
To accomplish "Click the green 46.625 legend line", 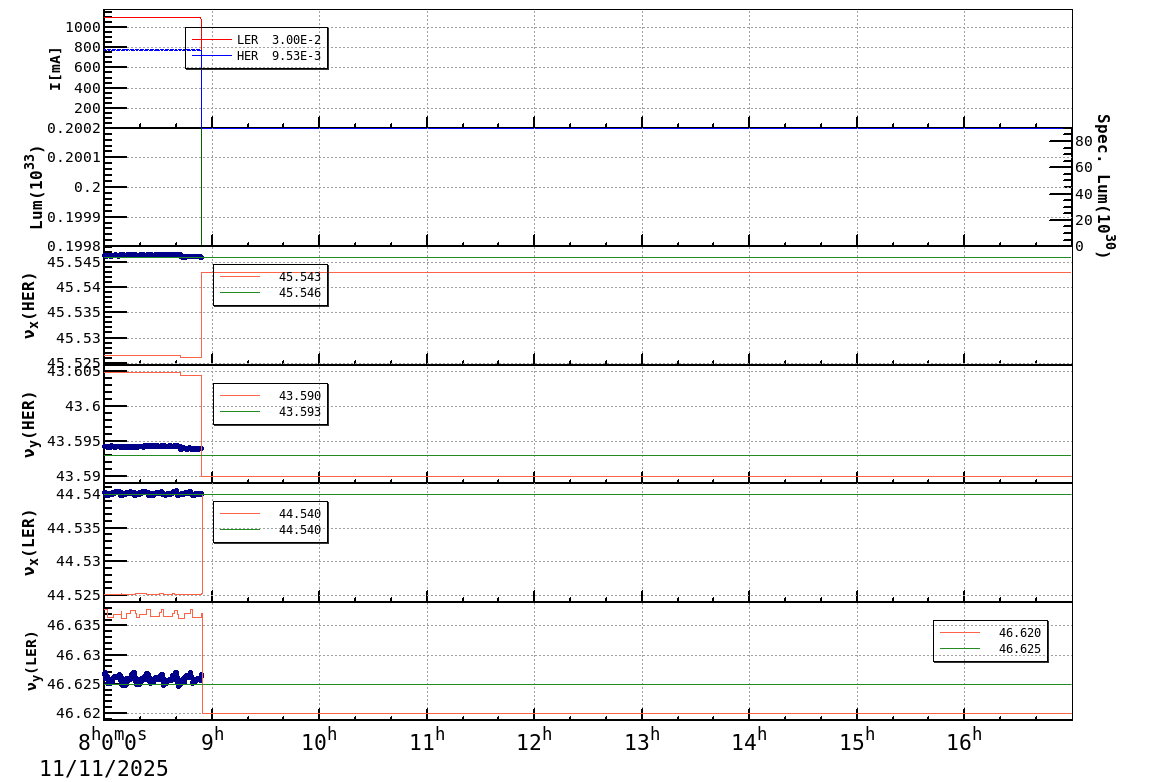I will 960,649.
